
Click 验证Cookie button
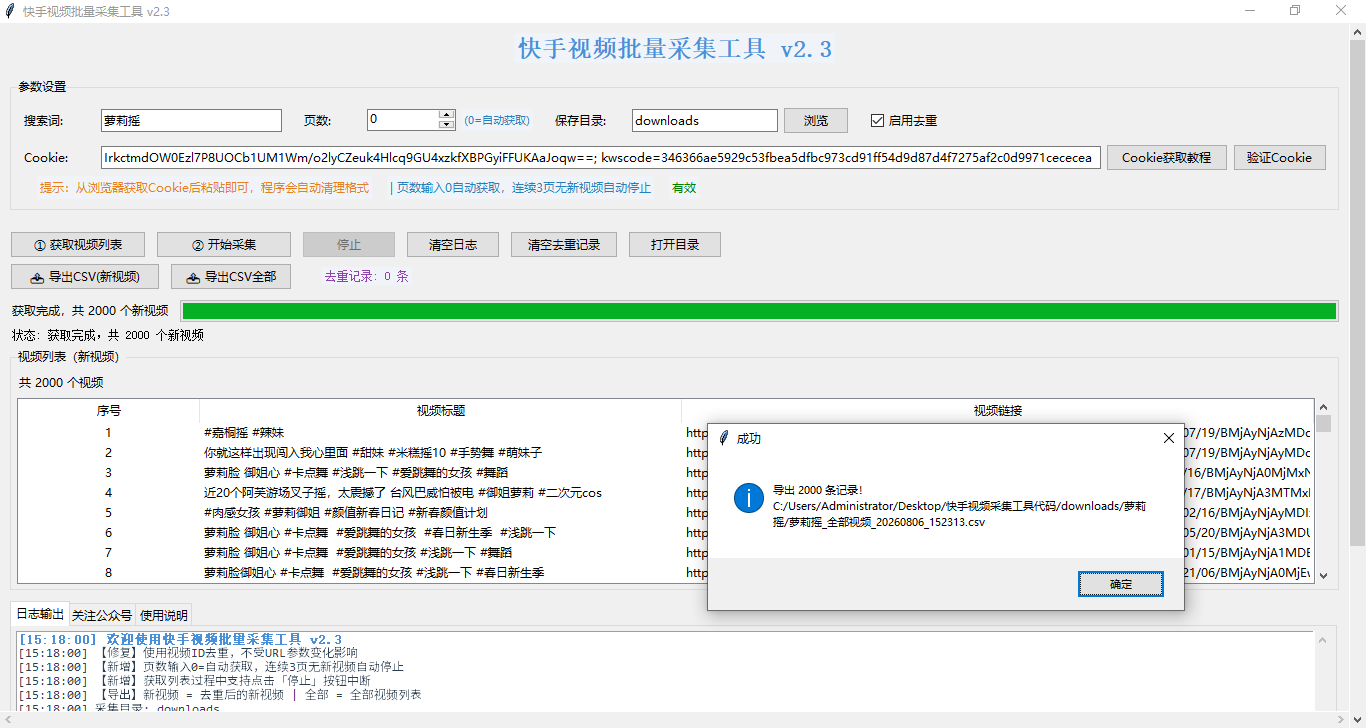1279,157
